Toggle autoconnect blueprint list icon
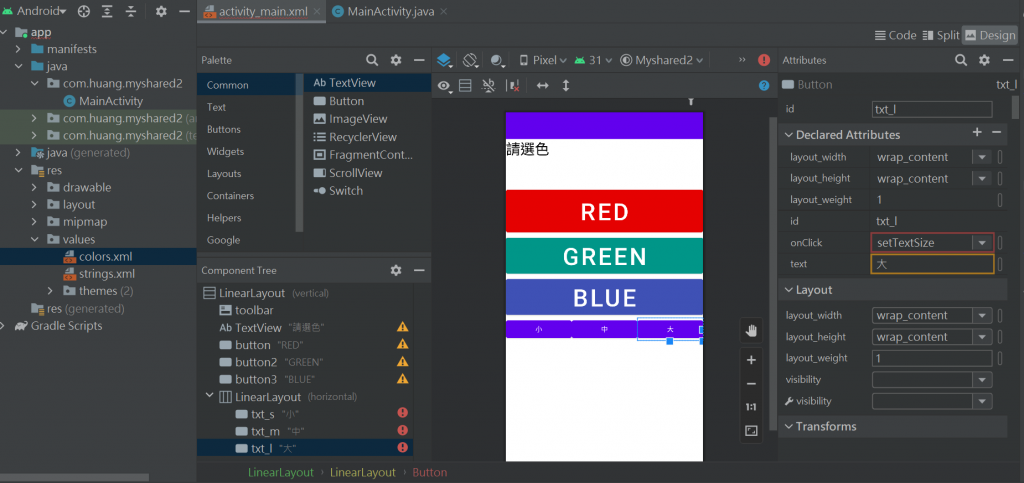This screenshot has width=1024, height=483. click(465, 86)
